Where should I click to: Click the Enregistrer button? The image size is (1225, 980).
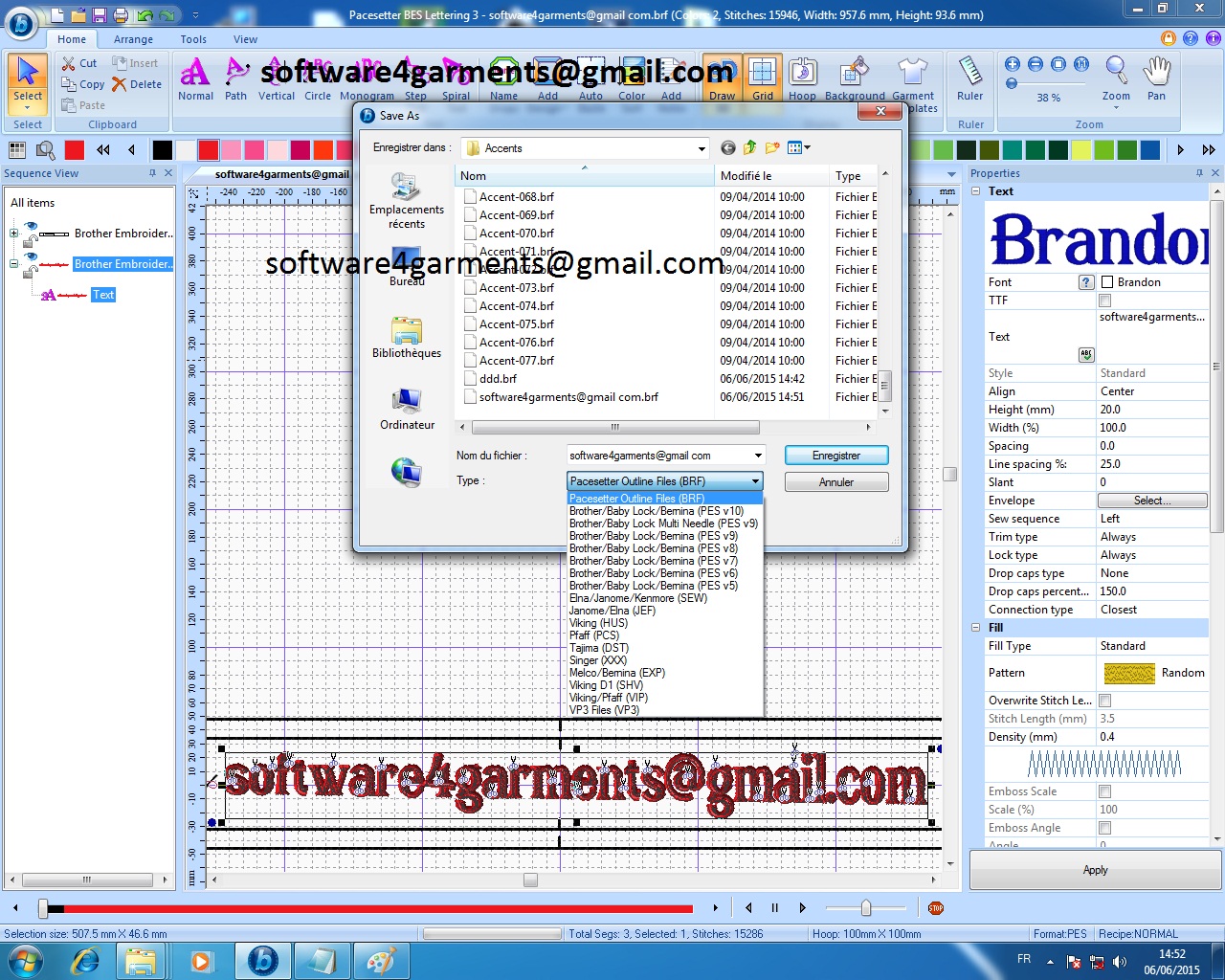(x=835, y=455)
